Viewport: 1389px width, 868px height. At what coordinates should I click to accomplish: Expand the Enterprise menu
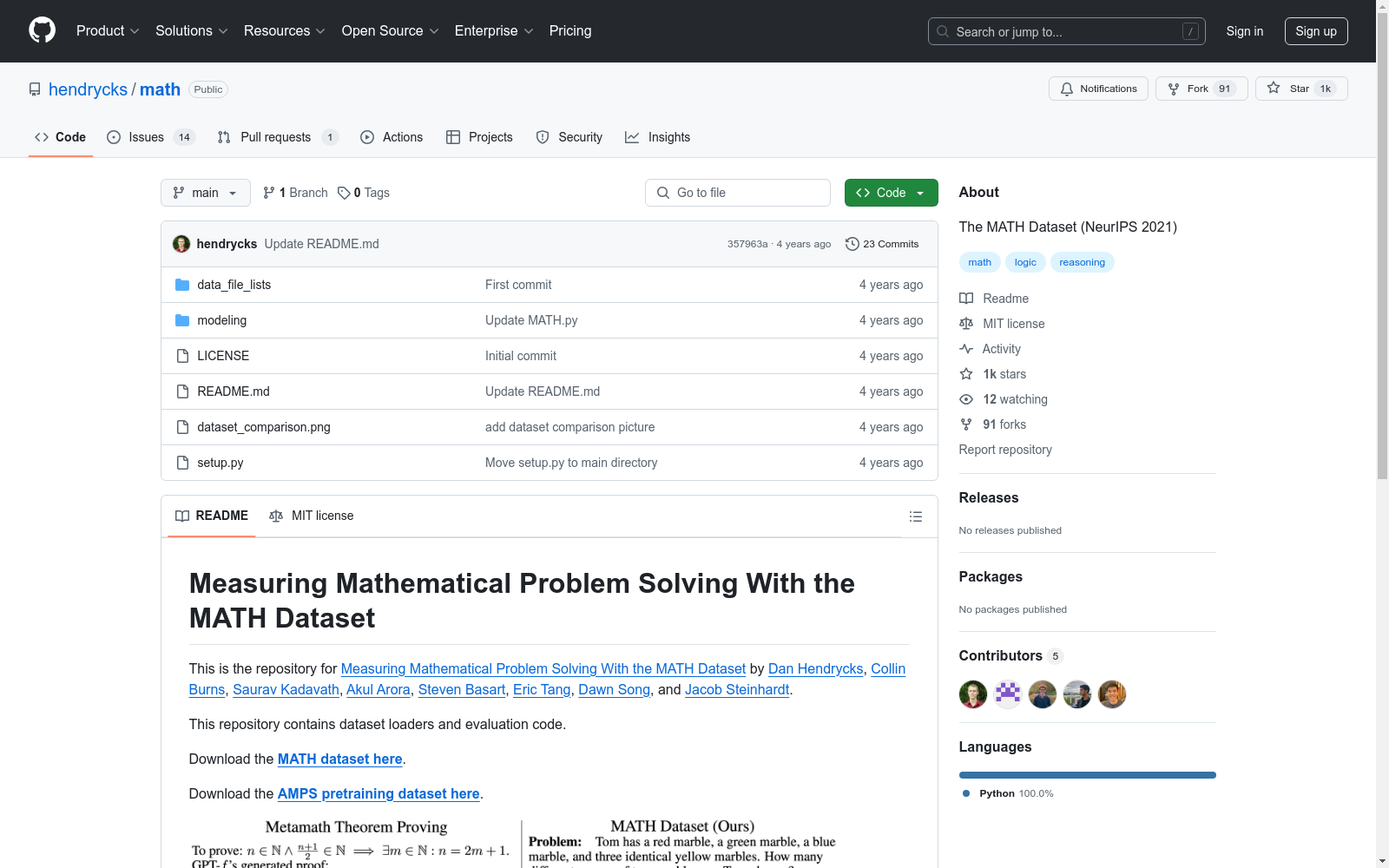click(494, 30)
